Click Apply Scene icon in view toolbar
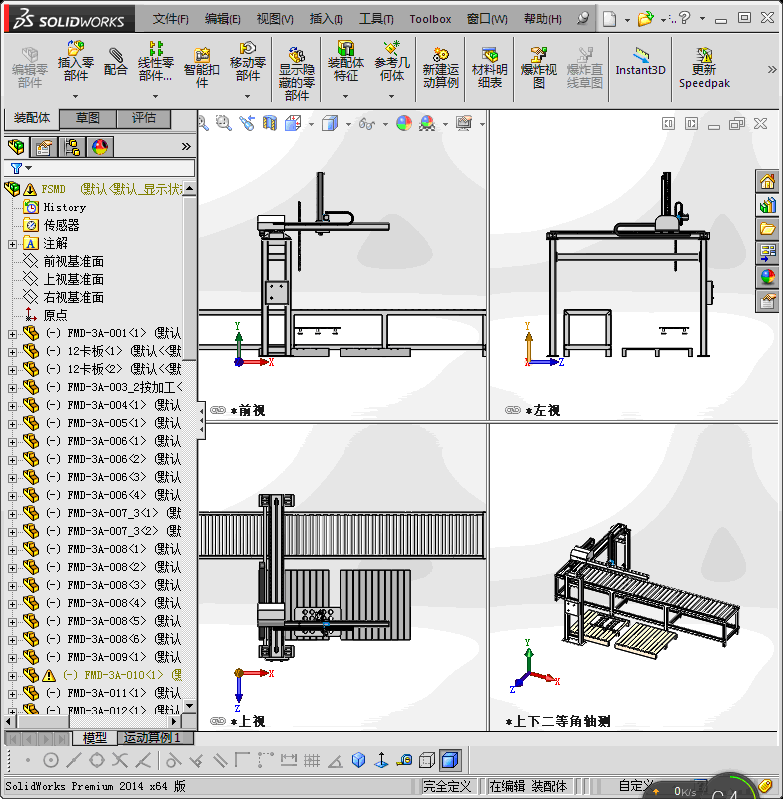 point(427,123)
